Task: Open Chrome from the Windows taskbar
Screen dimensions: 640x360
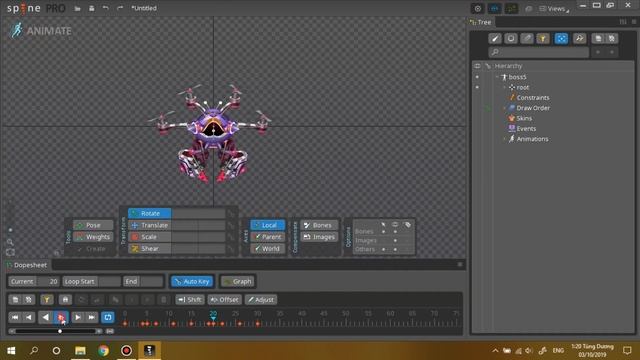Action: (x=103, y=350)
